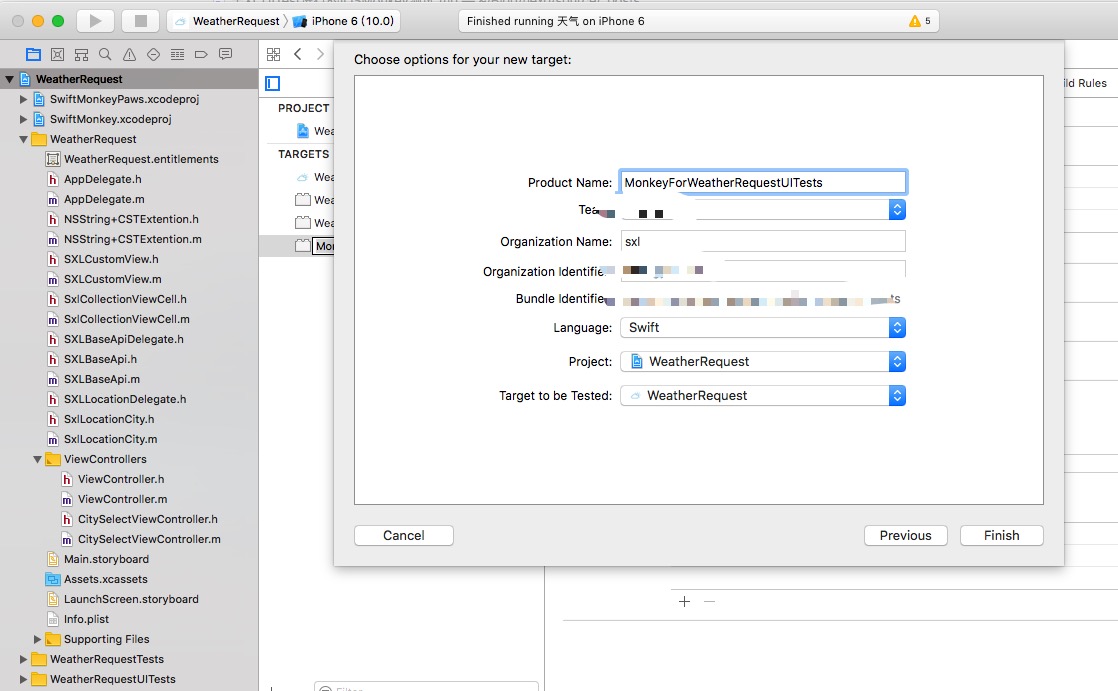Screen dimensions: 1118x691
Task: Go forward with the right chevron
Action: [320, 54]
